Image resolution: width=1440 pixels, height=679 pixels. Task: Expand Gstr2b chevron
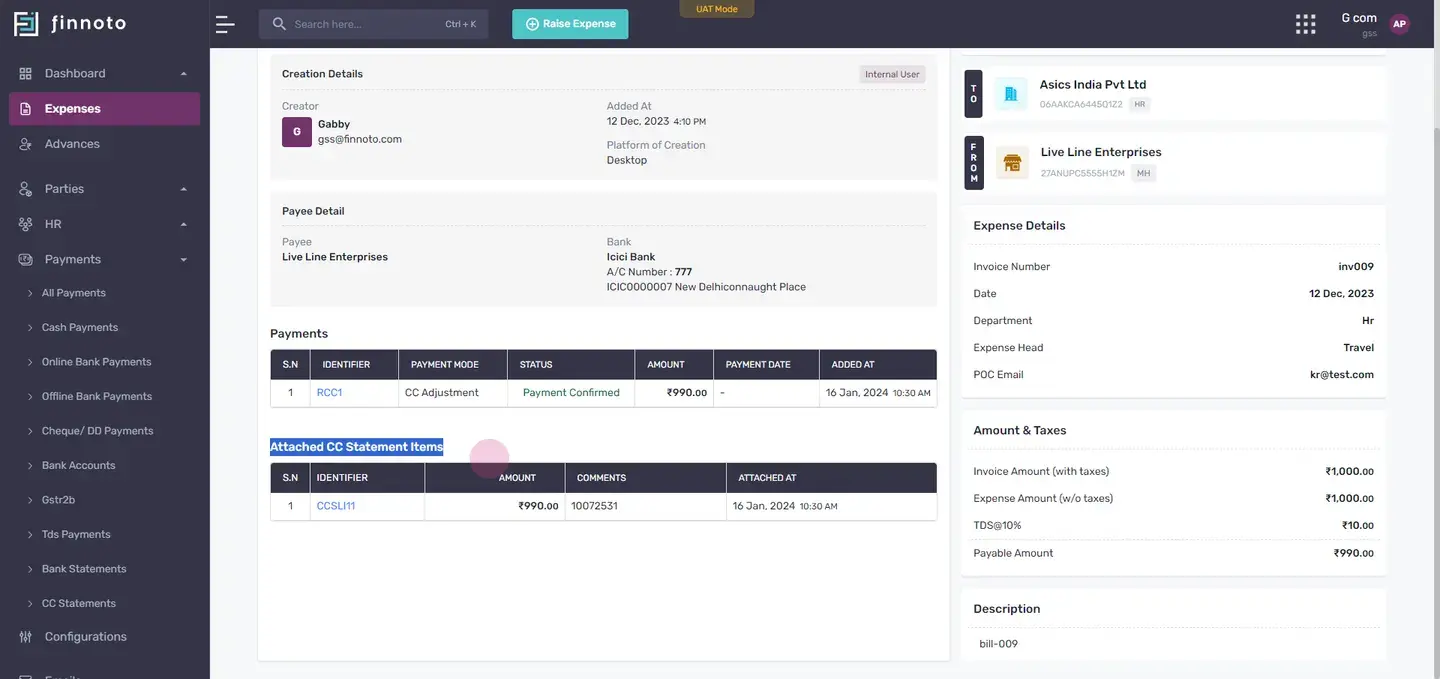tap(30, 500)
